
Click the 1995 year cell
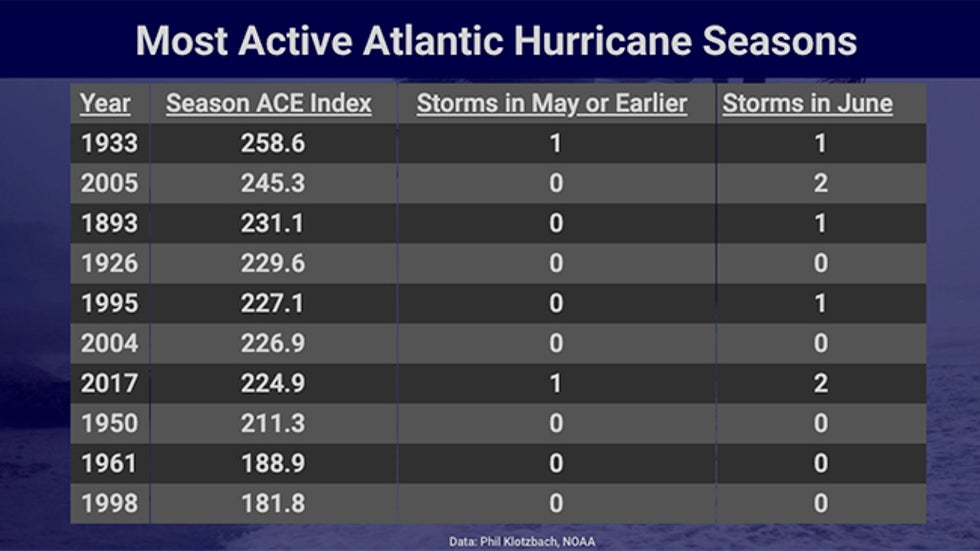click(x=109, y=303)
